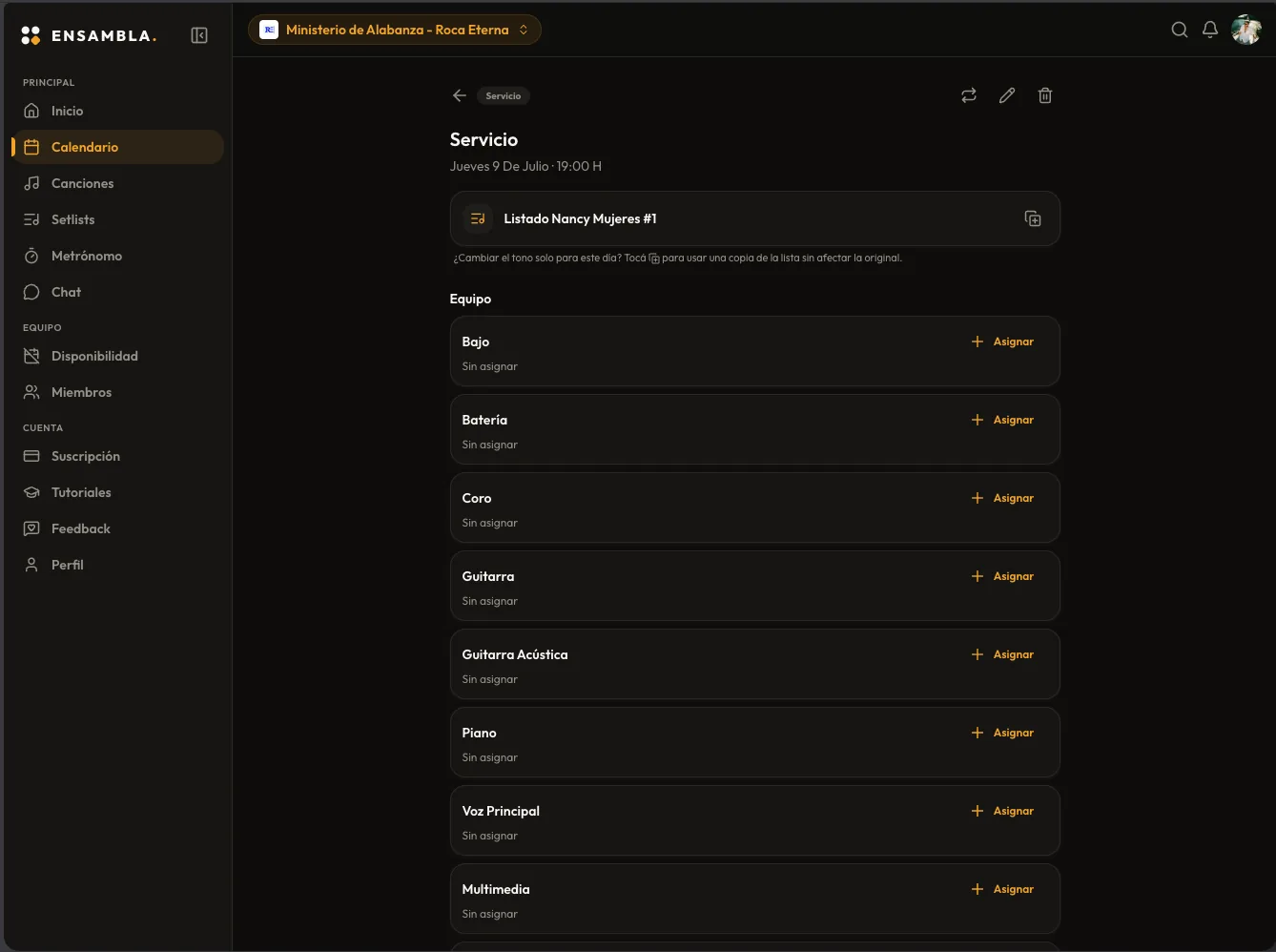This screenshot has height=952, width=1276.
Task: Delete the service with trash icon
Action: [1045, 95]
